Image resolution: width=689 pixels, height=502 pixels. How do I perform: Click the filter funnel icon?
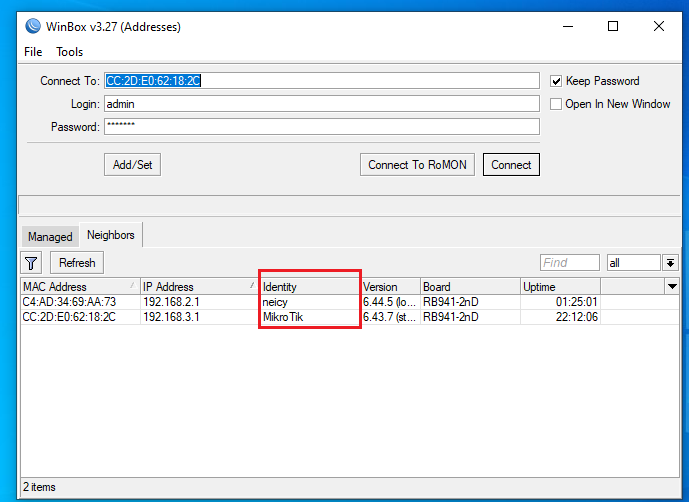pos(31,263)
